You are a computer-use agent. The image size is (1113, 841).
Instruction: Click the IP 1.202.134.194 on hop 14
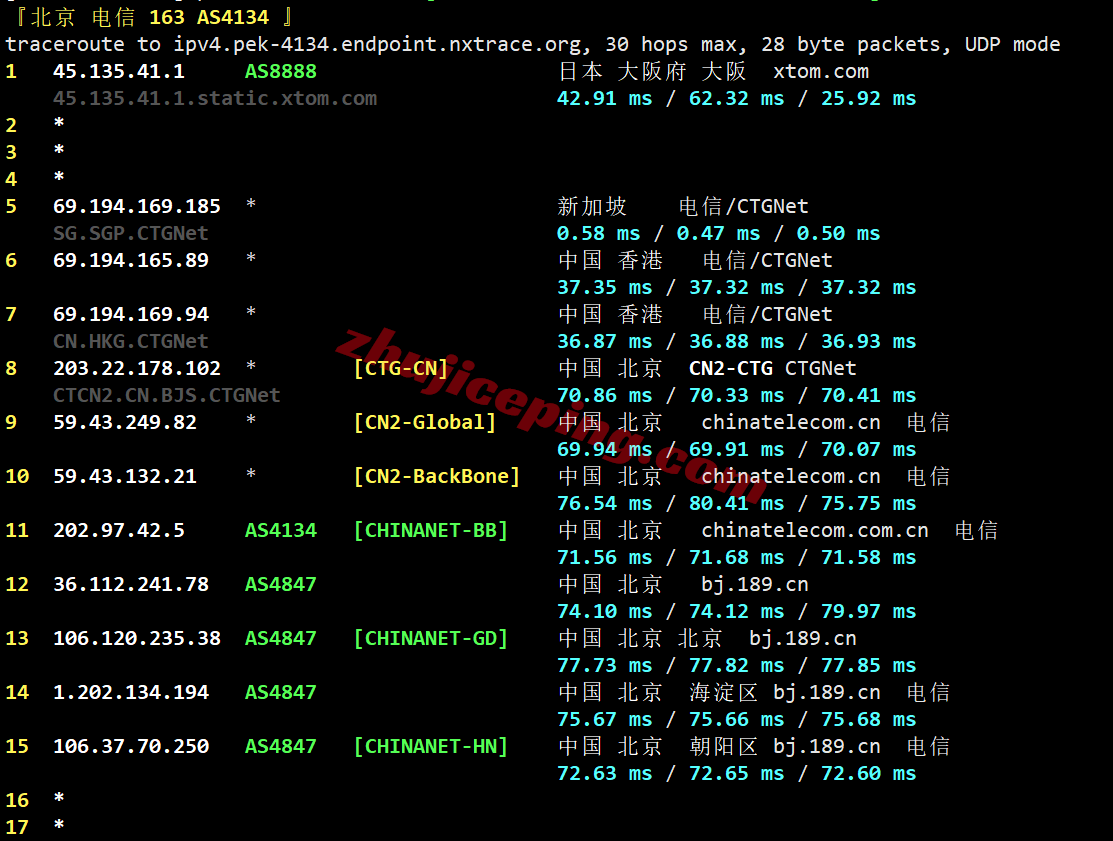click(x=131, y=692)
